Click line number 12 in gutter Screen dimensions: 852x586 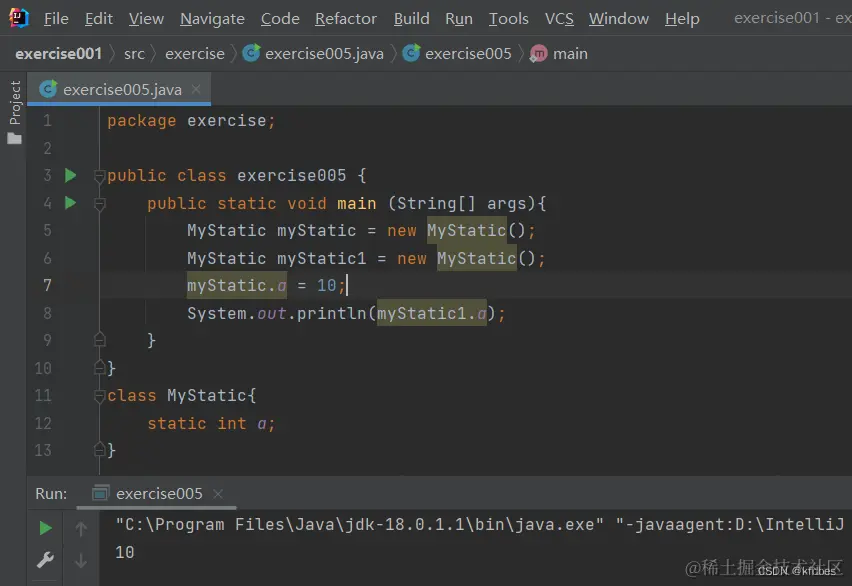tap(43, 423)
